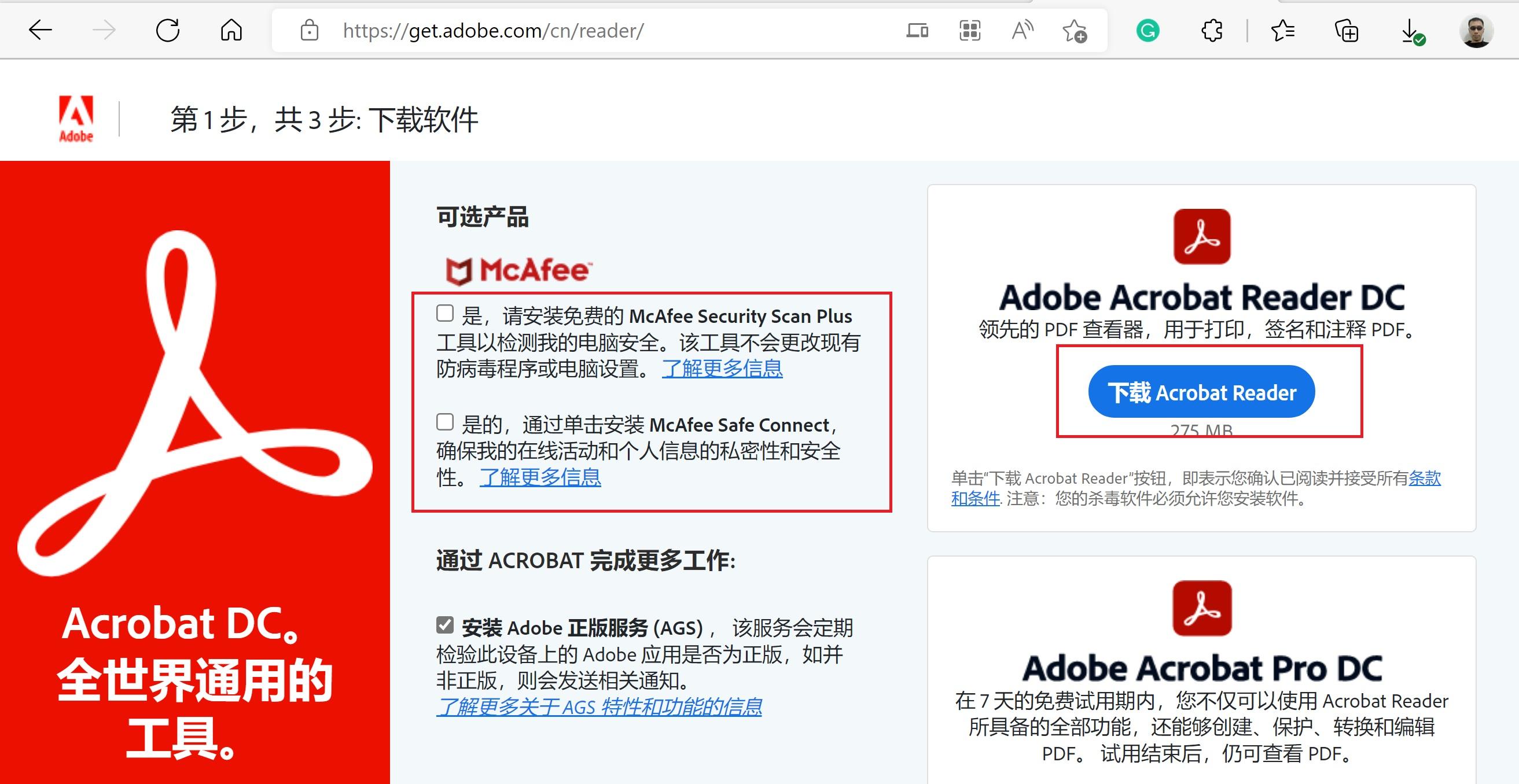Start Read aloud from address bar

pos(1023,30)
